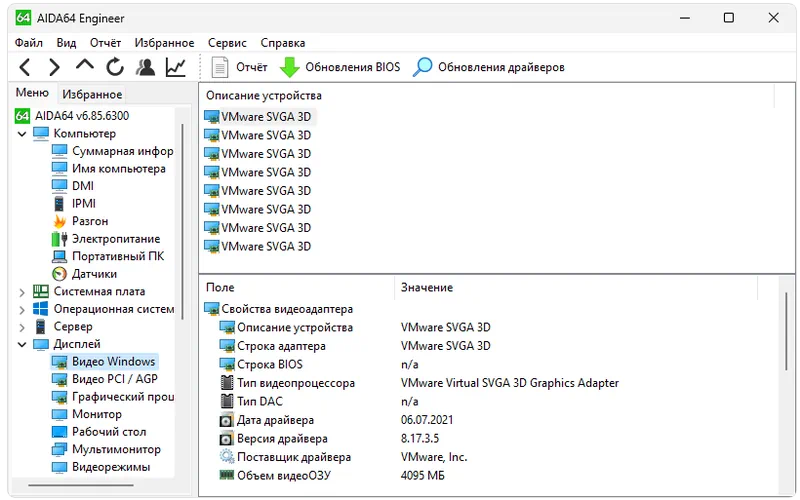This screenshot has width=800, height=500.
Task: Click the details pane vertical scrollbar
Action: [786, 330]
